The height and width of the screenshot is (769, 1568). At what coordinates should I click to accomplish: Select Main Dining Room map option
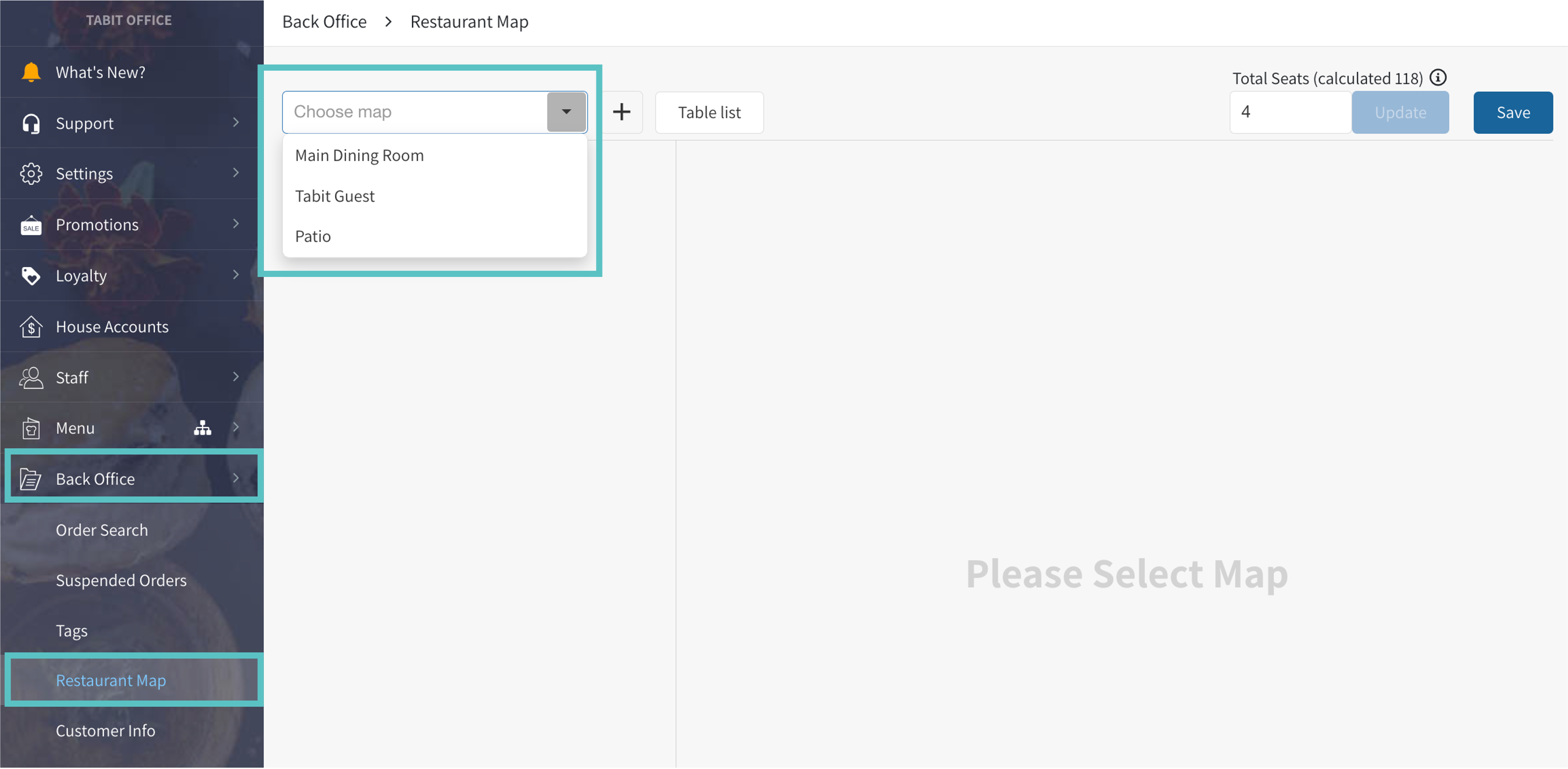click(359, 156)
